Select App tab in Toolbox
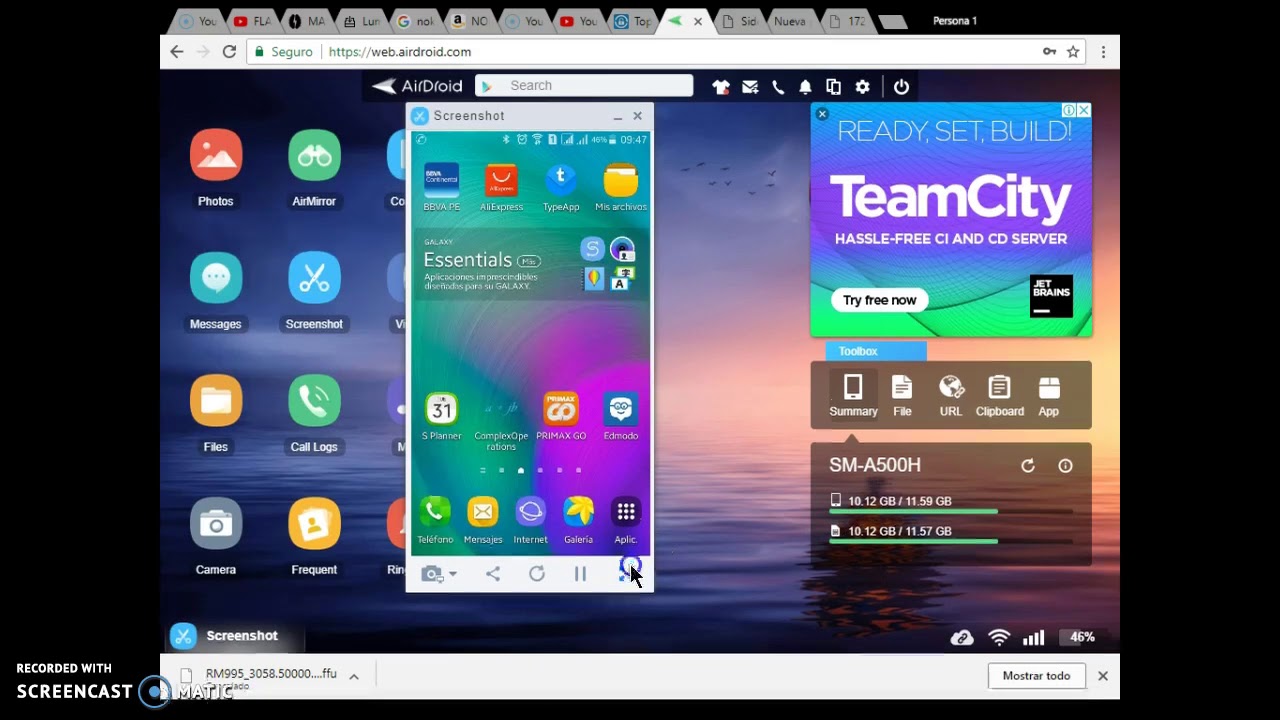 point(1048,395)
